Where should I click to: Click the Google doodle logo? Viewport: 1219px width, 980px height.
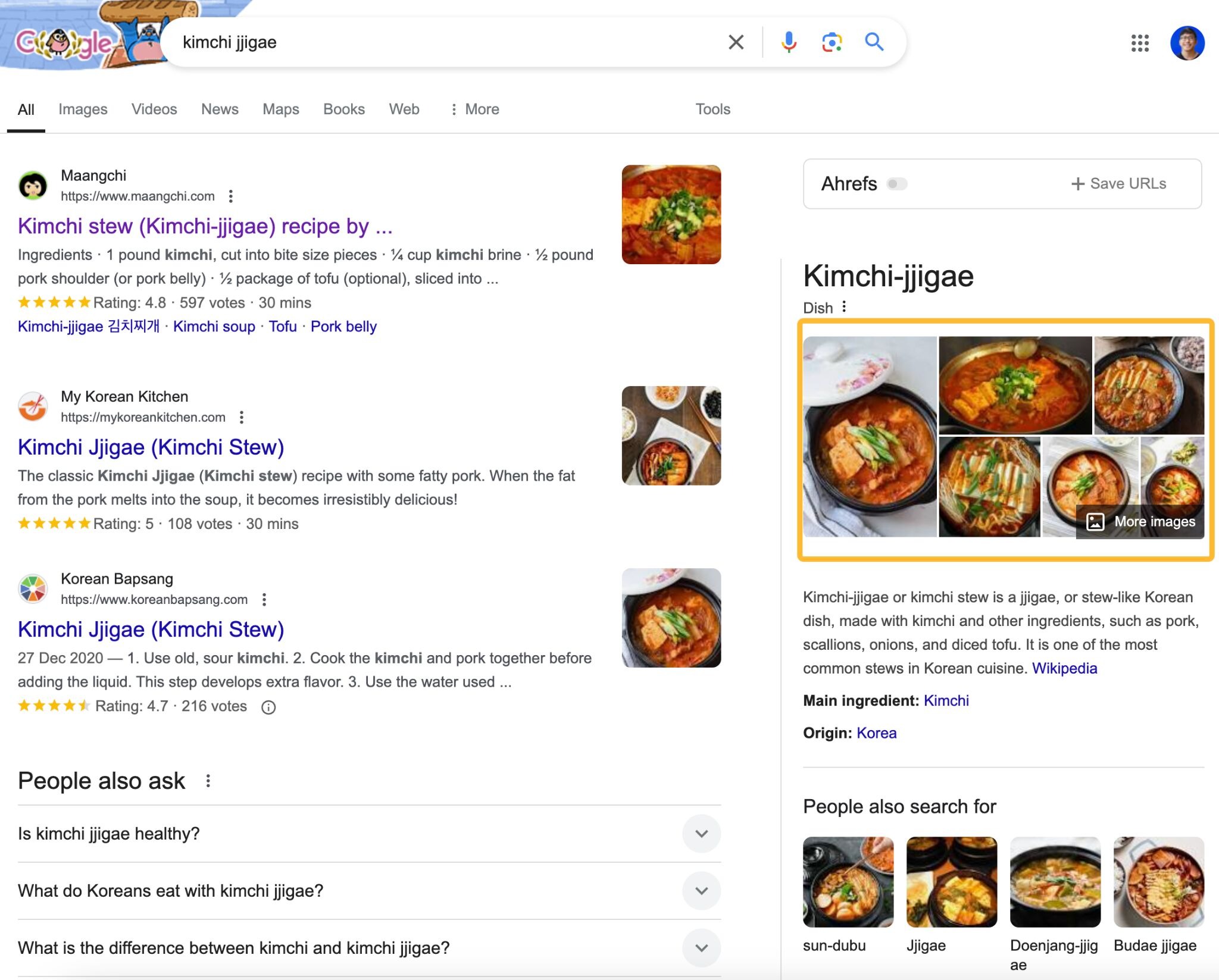65,42
